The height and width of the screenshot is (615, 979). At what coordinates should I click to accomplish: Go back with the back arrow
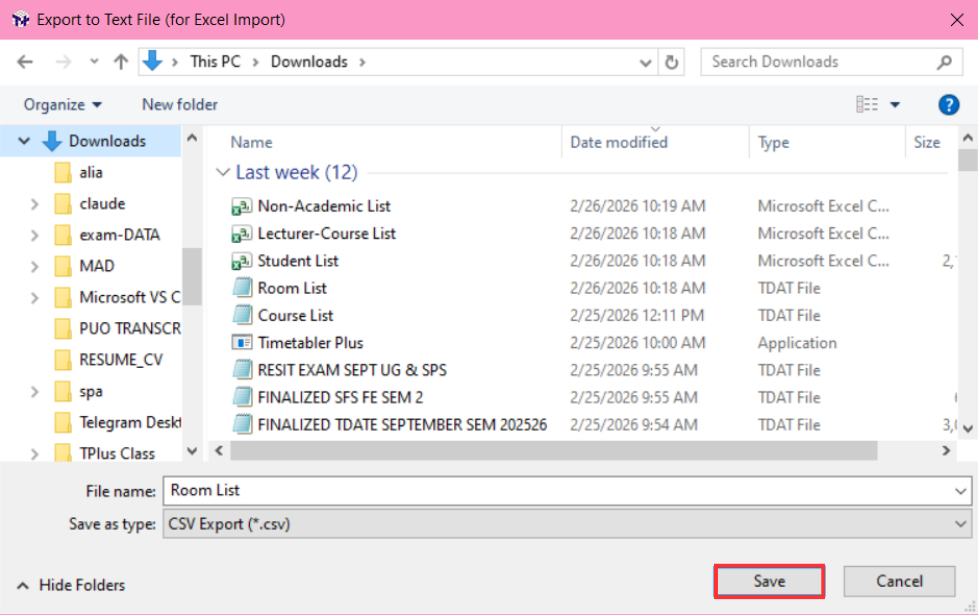click(25, 62)
